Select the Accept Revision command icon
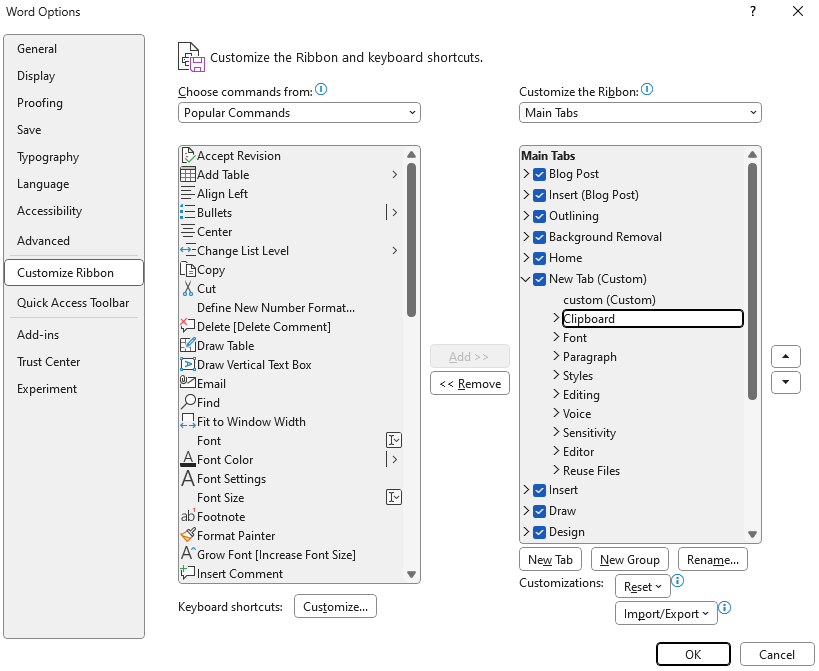Image resolution: width=819 pixels, height=671 pixels. coord(188,156)
